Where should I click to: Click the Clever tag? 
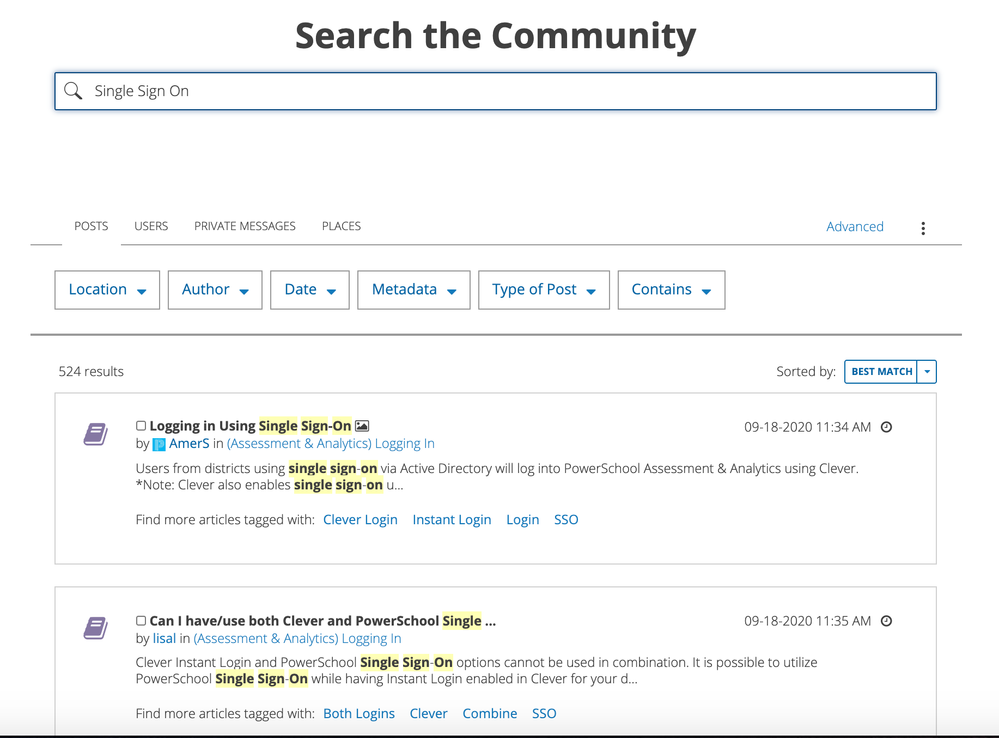pos(428,714)
